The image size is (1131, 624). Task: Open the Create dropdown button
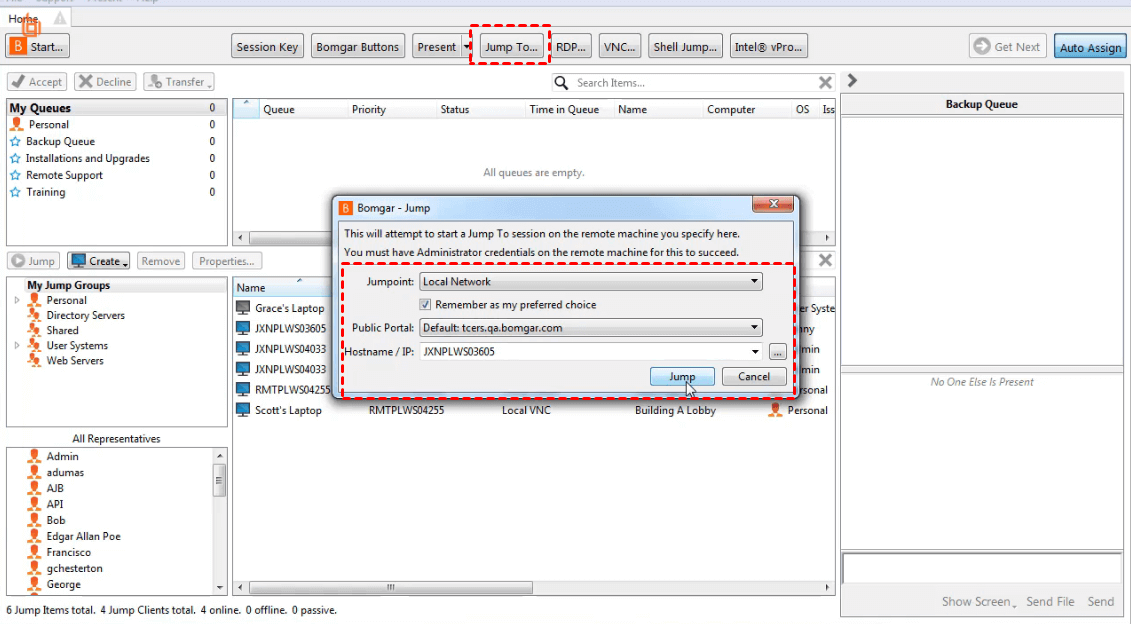[99, 261]
